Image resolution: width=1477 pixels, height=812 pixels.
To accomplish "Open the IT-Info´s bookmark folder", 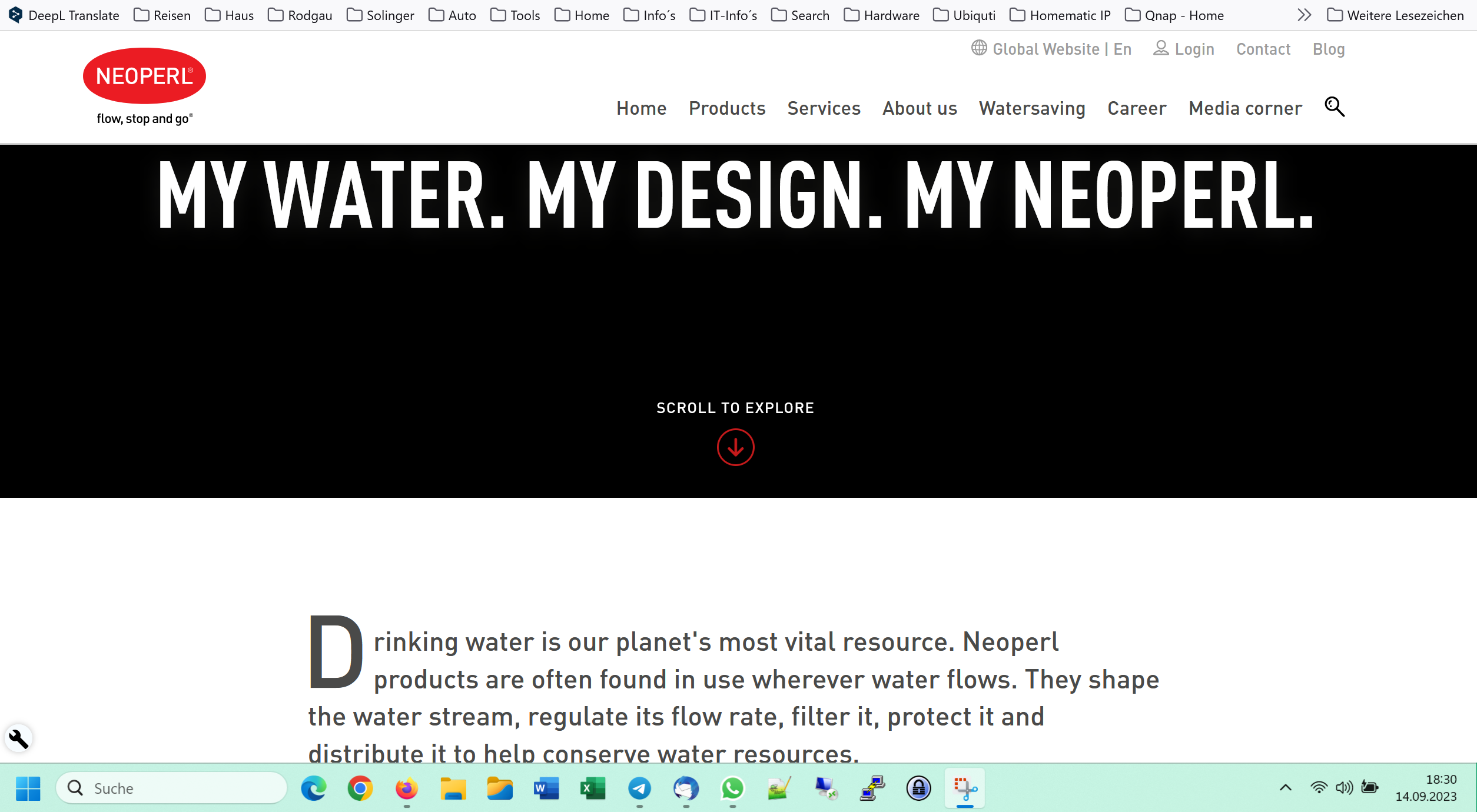I will (x=723, y=15).
